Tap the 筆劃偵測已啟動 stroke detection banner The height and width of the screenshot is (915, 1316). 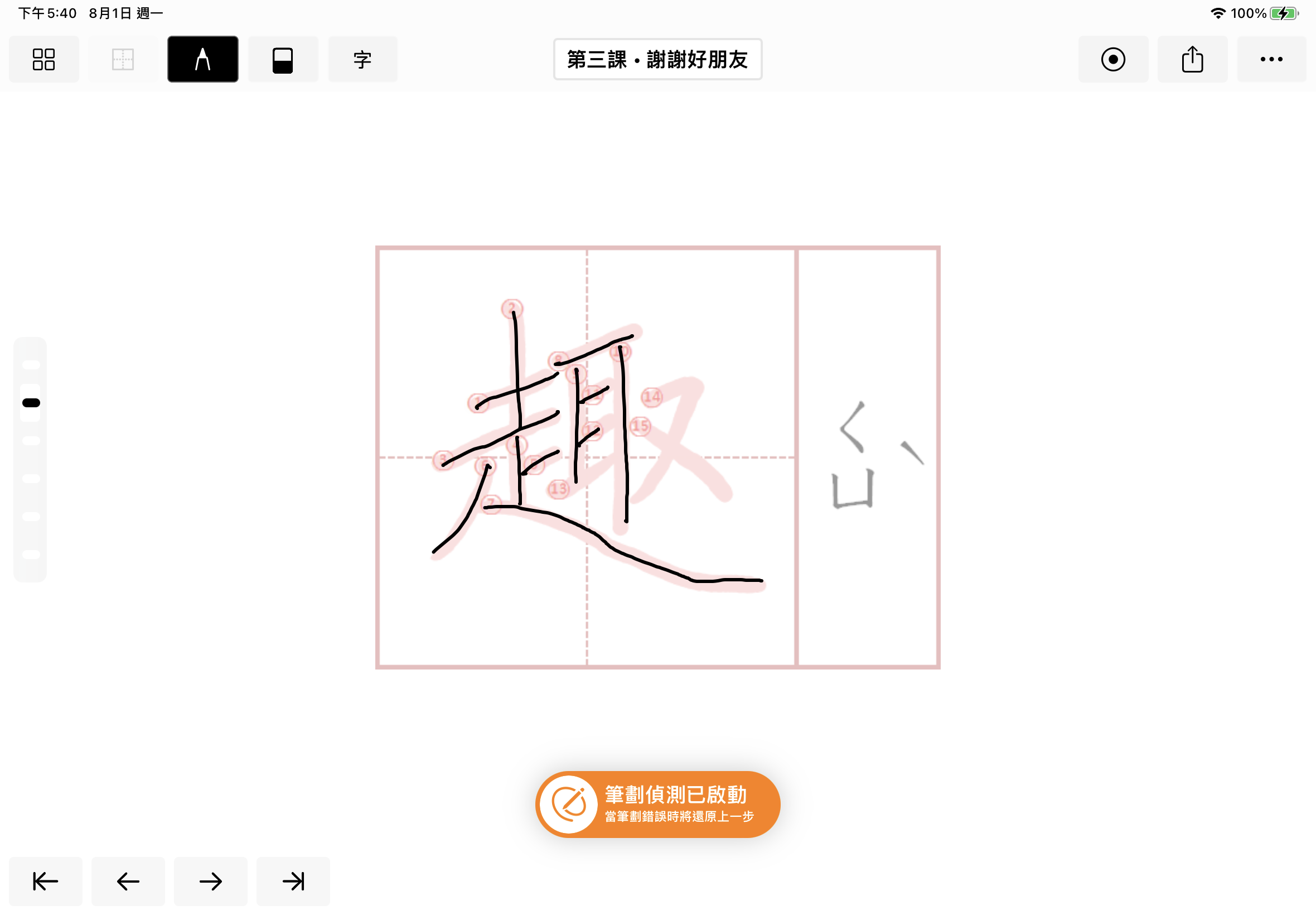(657, 805)
